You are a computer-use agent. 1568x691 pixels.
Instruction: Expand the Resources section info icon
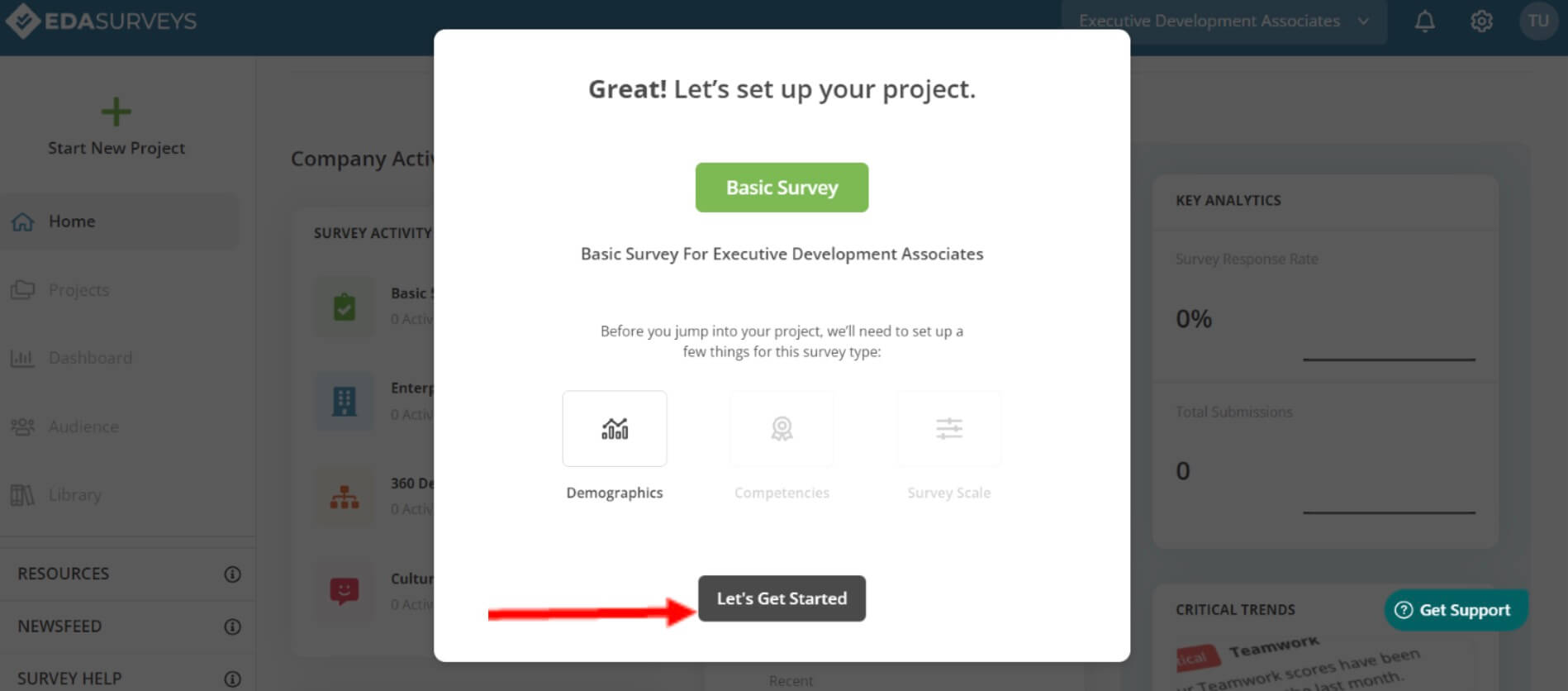[x=233, y=574]
